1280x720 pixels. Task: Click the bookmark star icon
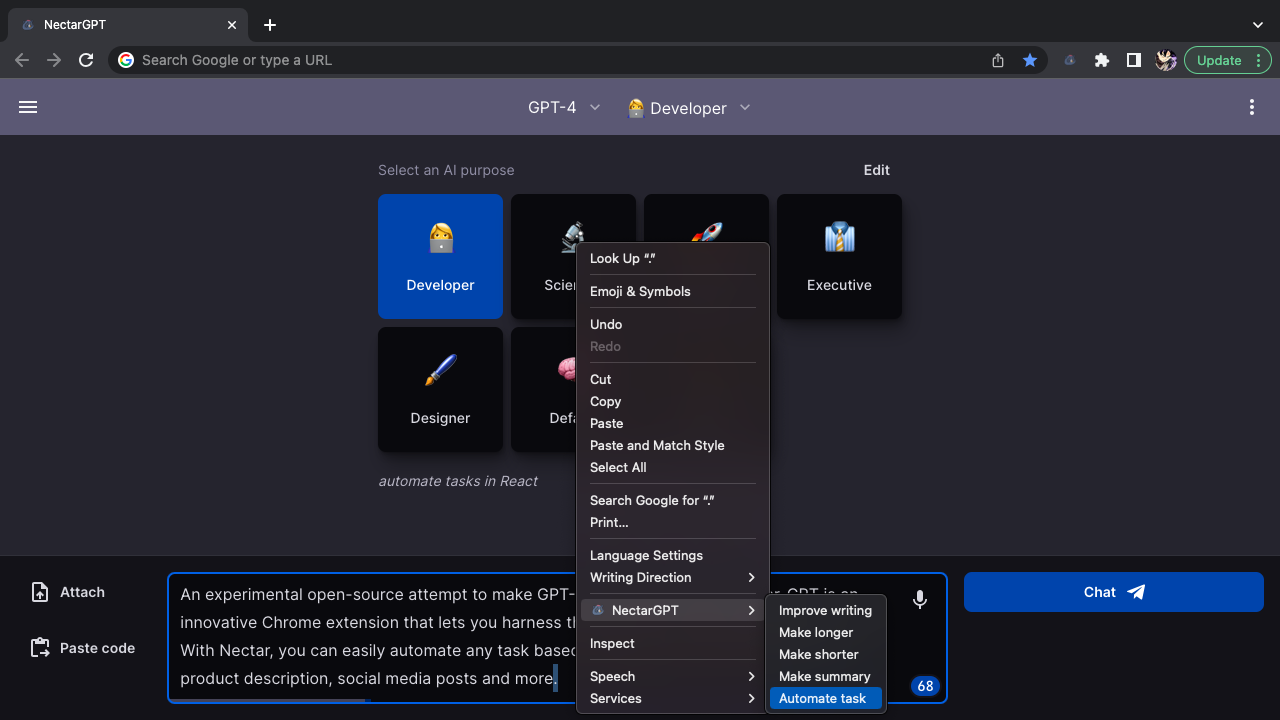coord(1030,60)
